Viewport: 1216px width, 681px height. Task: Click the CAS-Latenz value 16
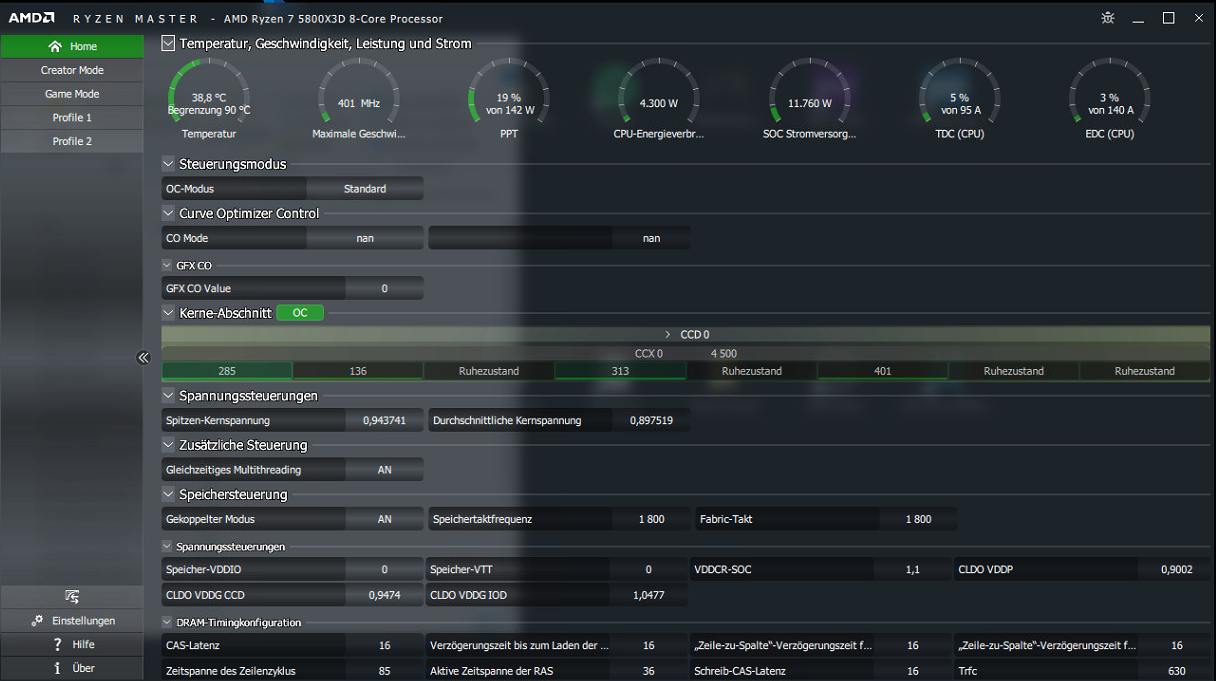click(384, 646)
